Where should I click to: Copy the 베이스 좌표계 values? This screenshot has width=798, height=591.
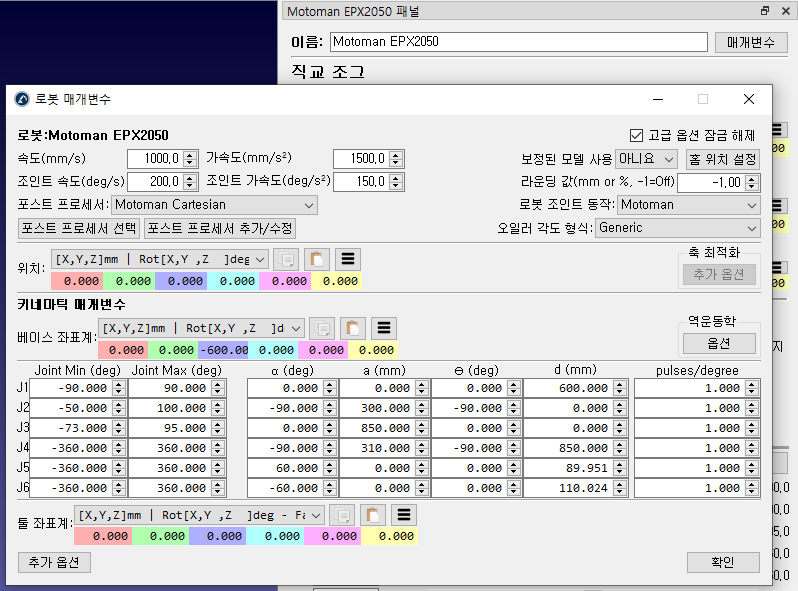322,328
